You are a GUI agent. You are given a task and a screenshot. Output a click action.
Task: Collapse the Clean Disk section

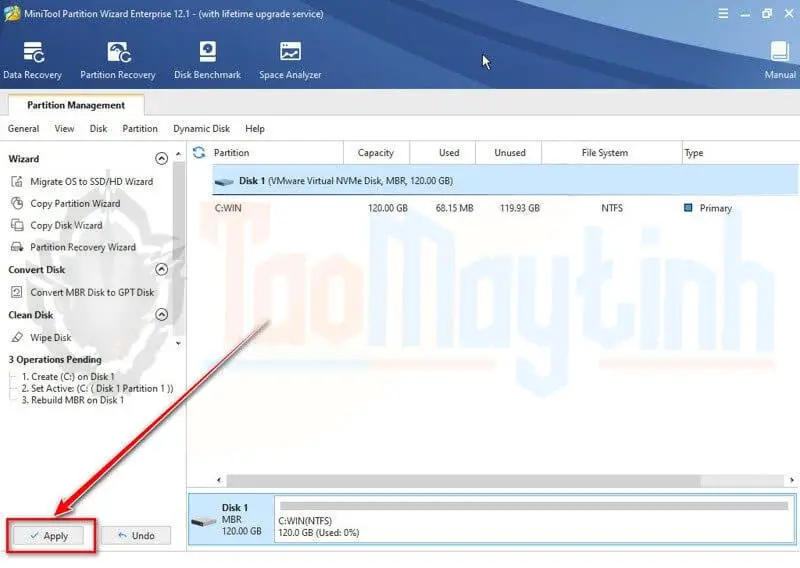tap(161, 316)
